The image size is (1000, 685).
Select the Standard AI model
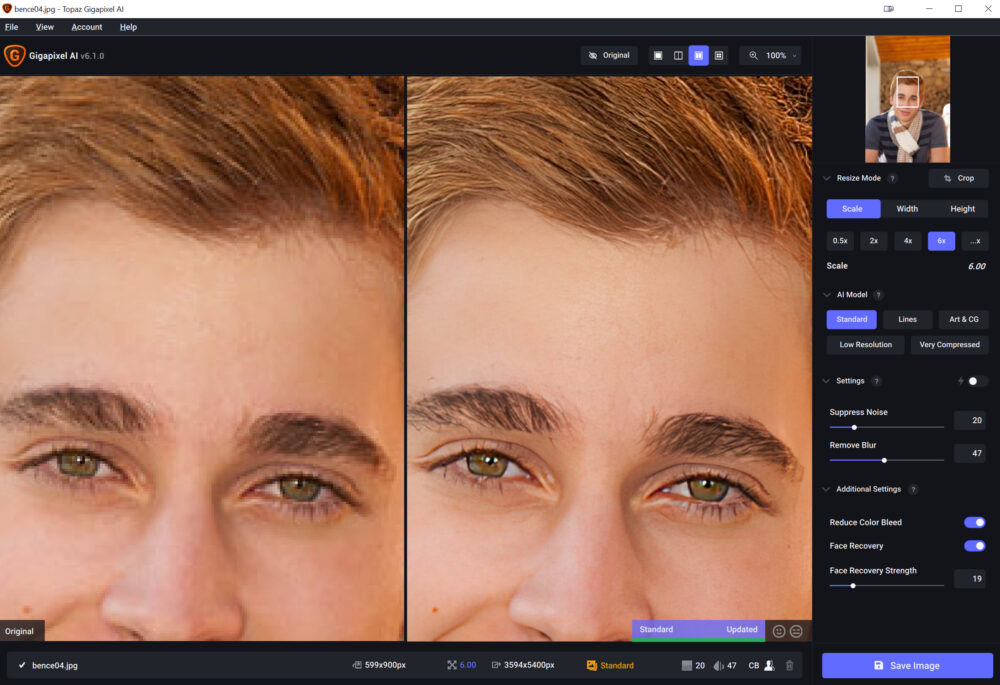pos(851,320)
